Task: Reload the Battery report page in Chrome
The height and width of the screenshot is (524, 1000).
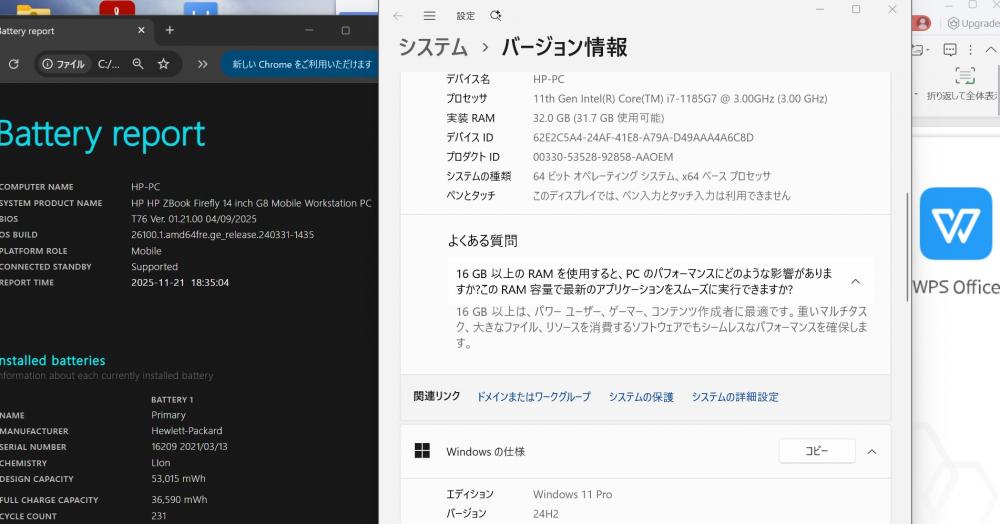Action: [13, 64]
